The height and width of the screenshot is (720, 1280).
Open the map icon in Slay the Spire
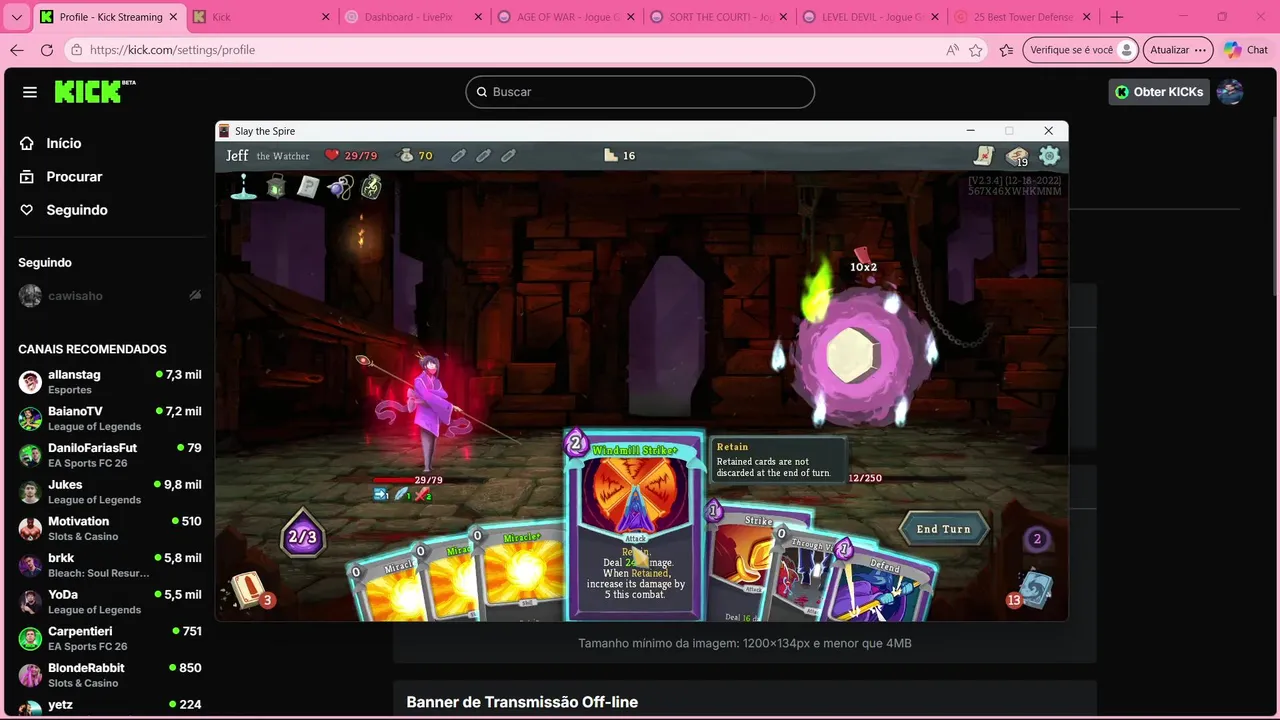(984, 155)
